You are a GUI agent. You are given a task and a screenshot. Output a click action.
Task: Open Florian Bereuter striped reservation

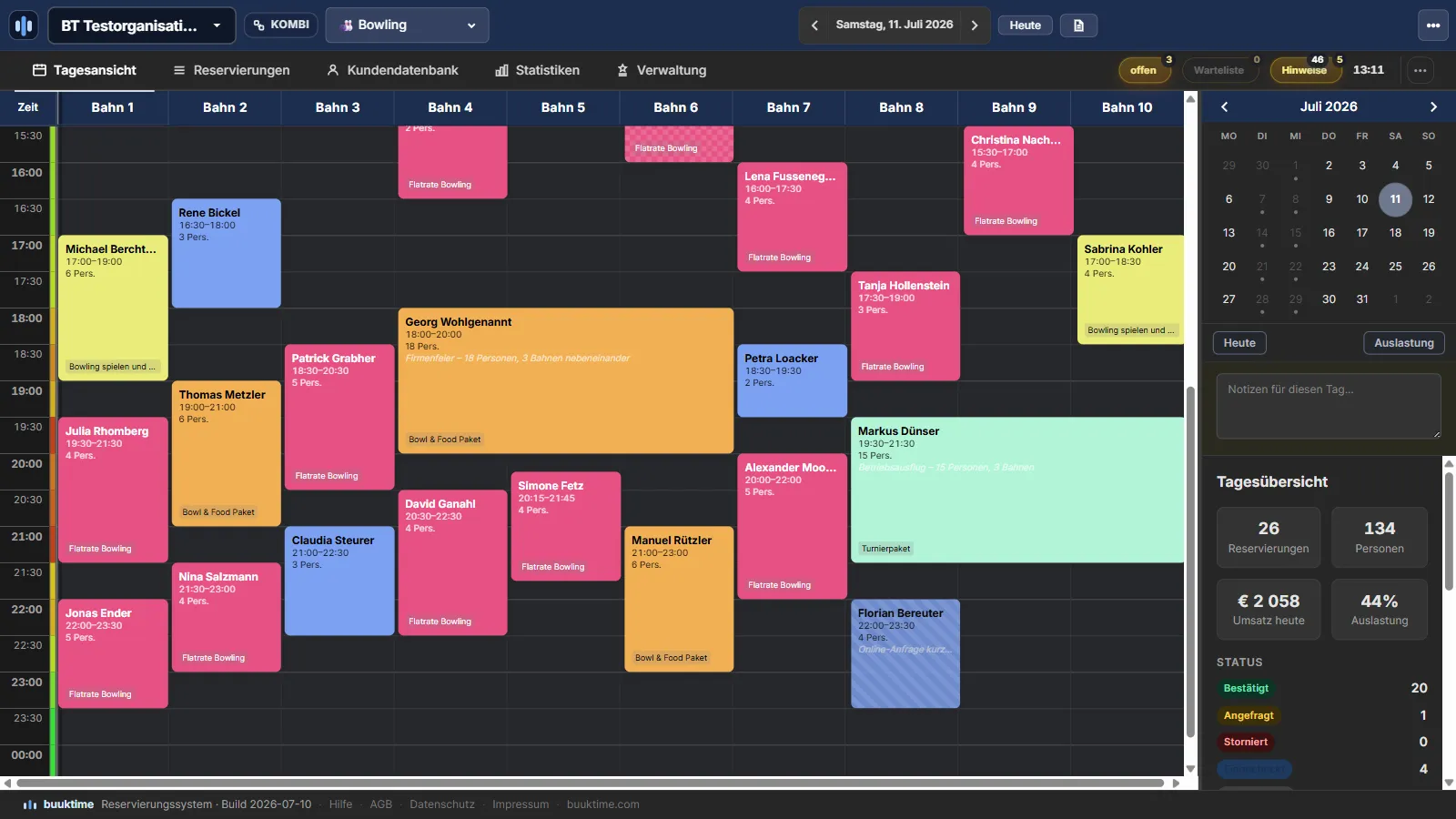click(905, 653)
